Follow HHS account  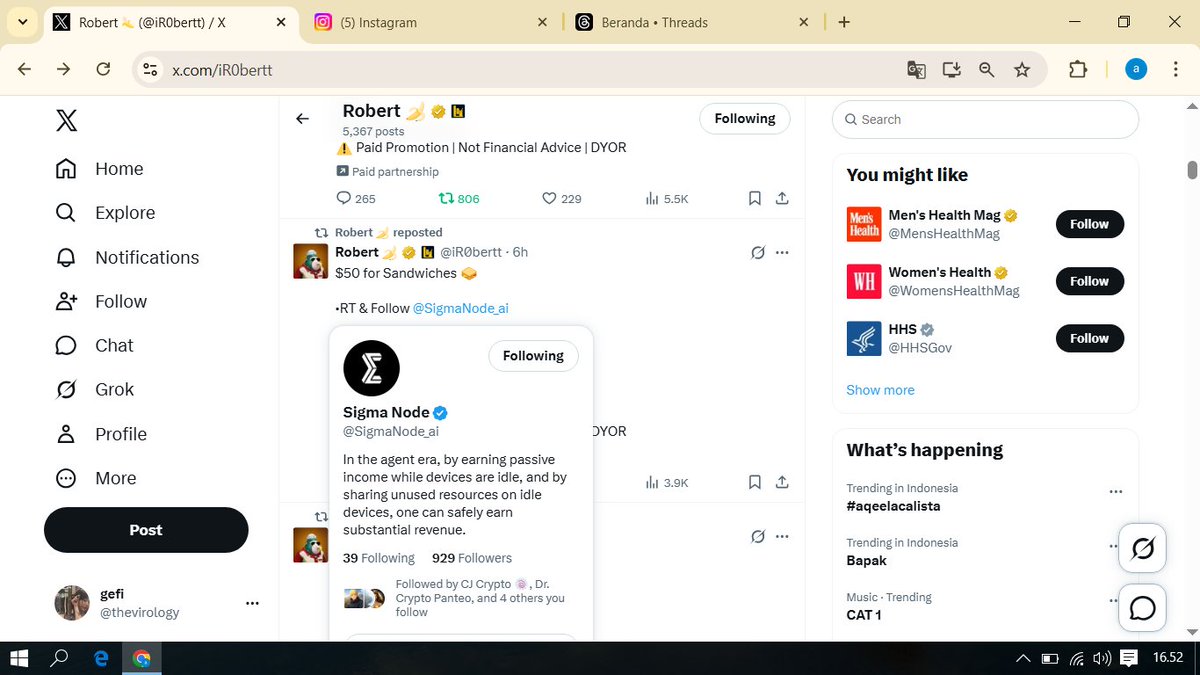click(1089, 338)
